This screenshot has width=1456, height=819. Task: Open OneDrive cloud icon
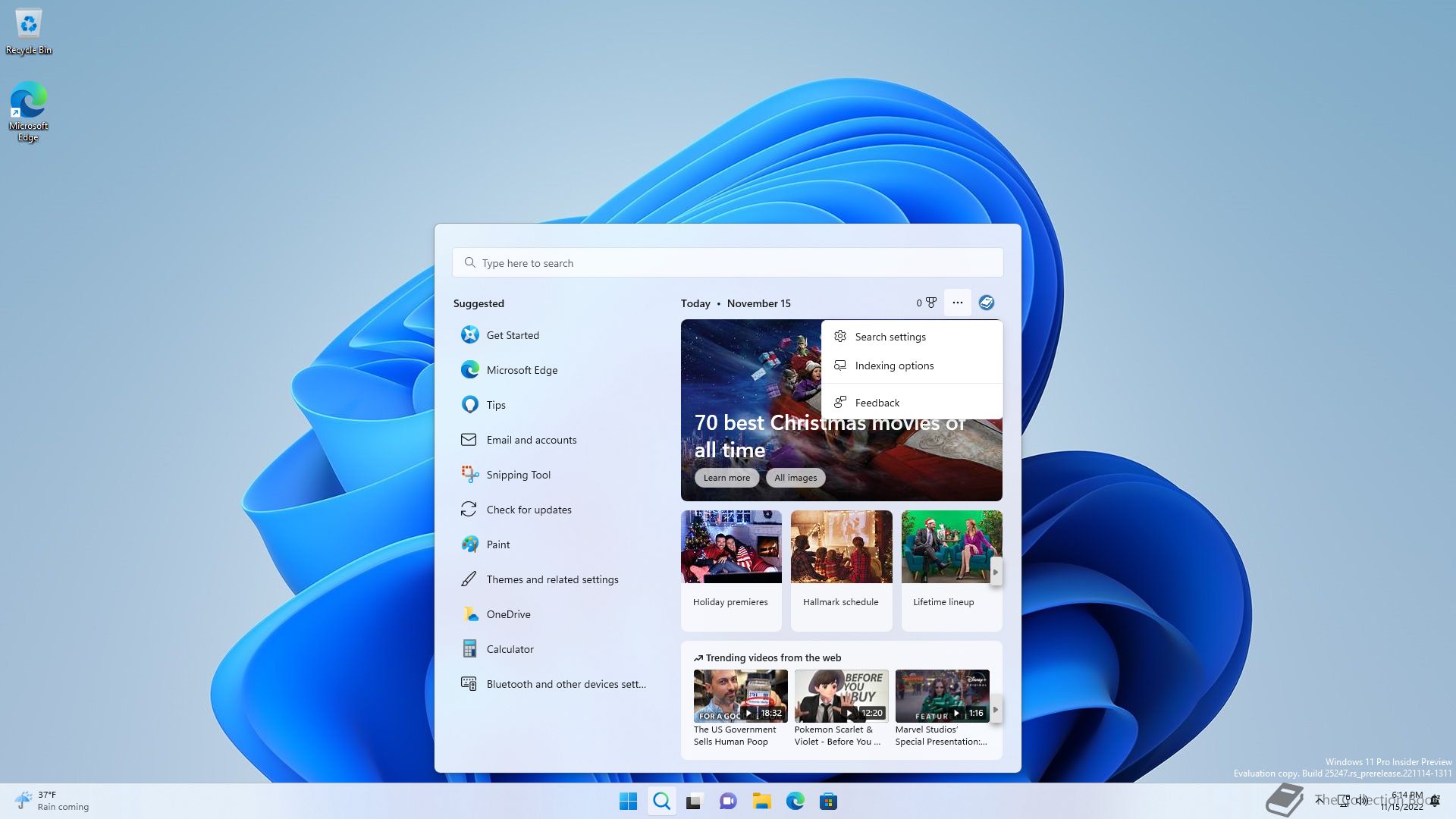pyautogui.click(x=469, y=614)
